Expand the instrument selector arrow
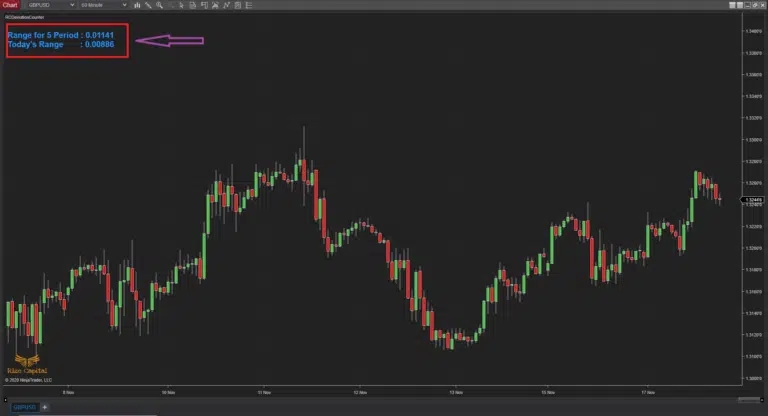 (71, 5)
